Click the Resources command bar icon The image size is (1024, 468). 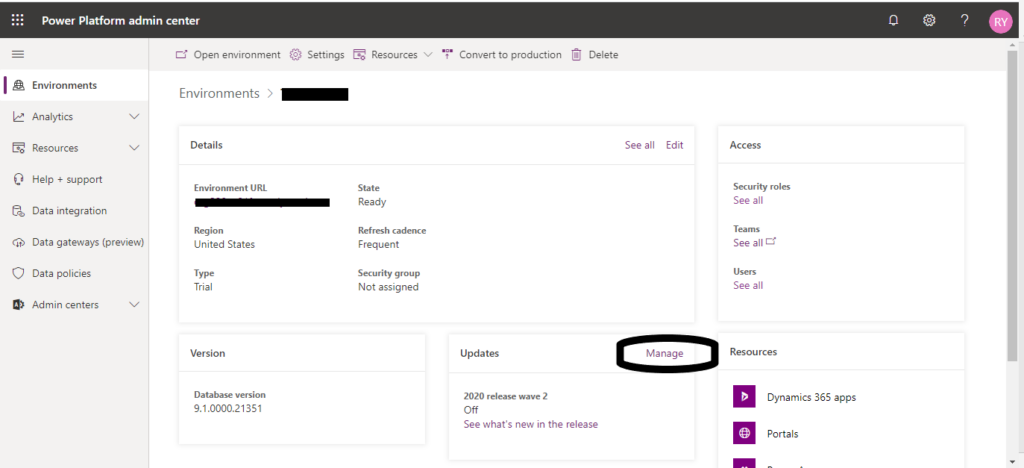pyautogui.click(x=359, y=55)
